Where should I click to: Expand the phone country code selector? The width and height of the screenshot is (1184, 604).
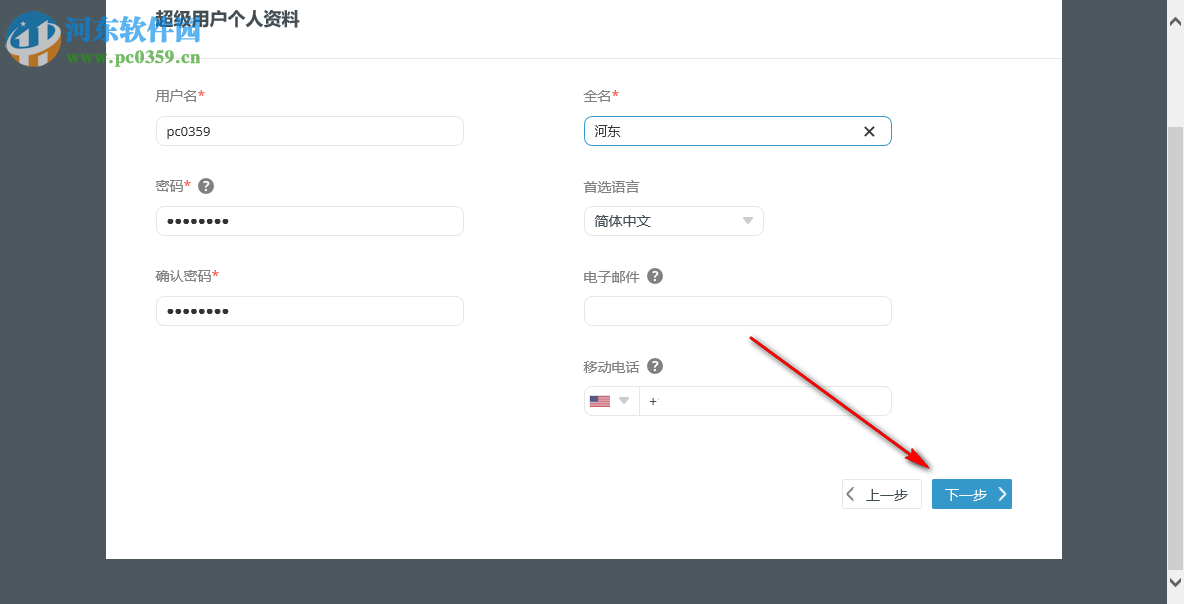623,400
